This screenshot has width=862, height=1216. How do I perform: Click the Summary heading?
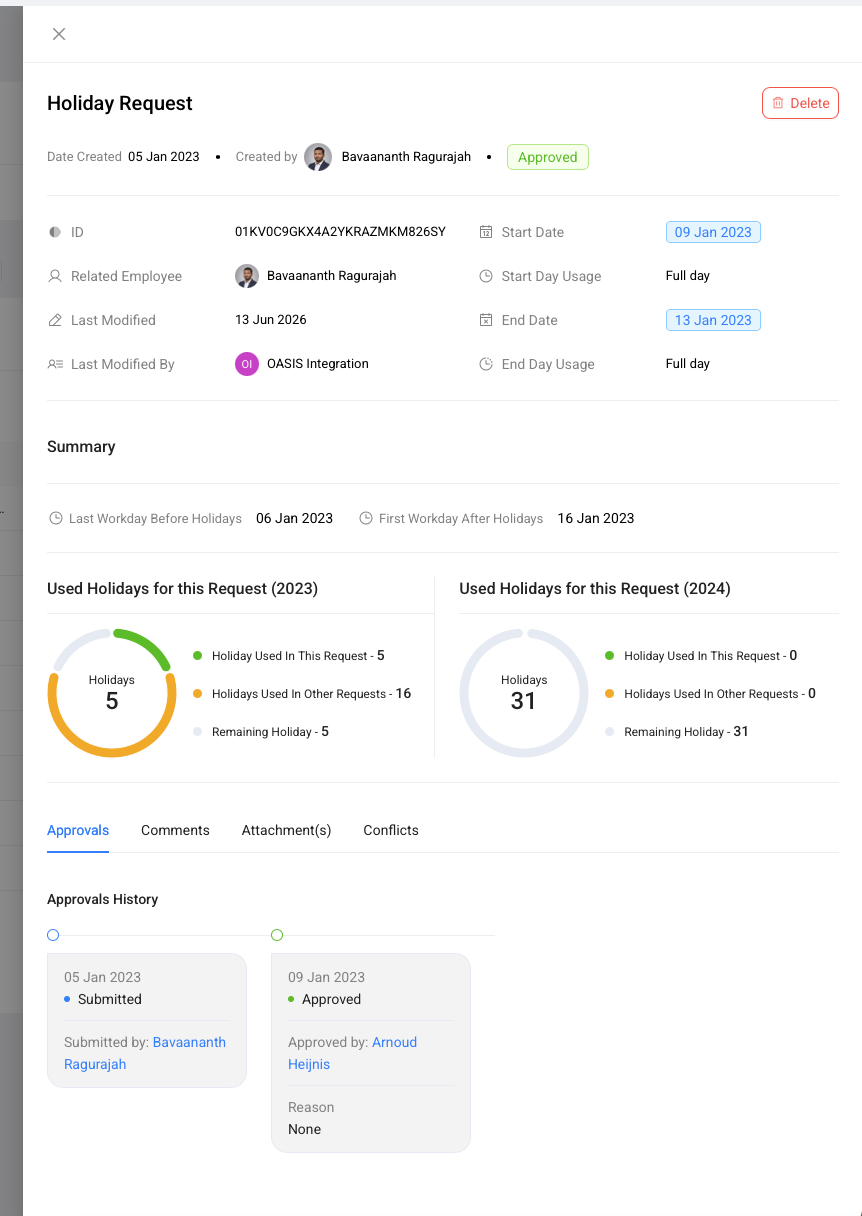(81, 447)
